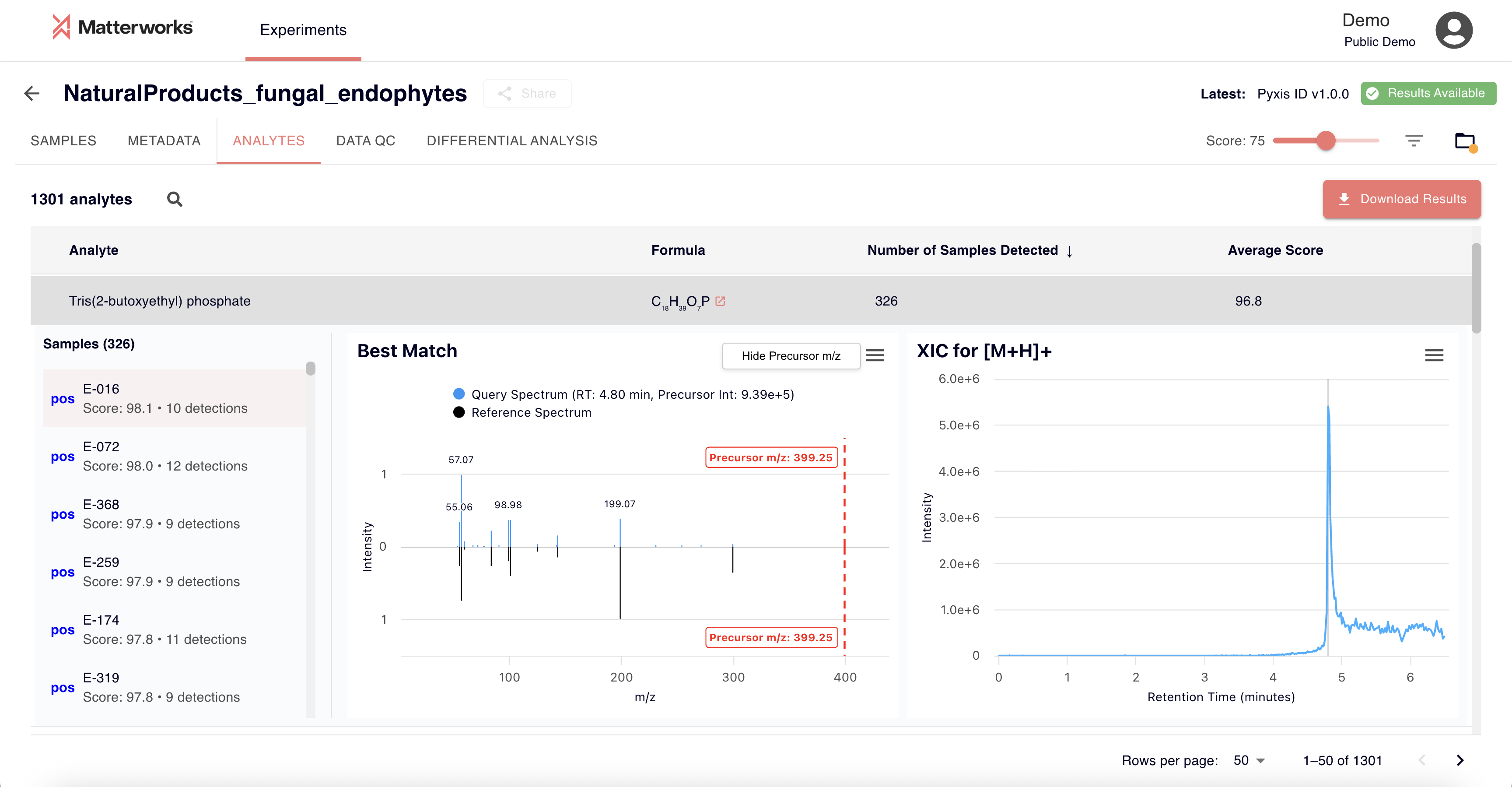This screenshot has height=787, width=1512.
Task: Click the search magnifier next to 1301 analytes
Action: point(174,199)
